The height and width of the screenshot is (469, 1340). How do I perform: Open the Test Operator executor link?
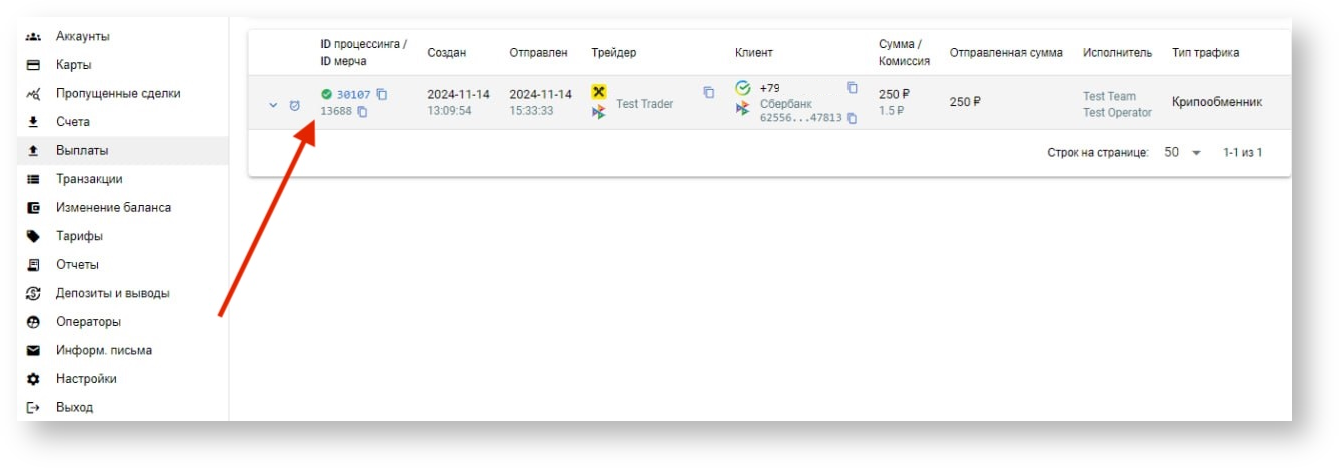pos(1117,112)
